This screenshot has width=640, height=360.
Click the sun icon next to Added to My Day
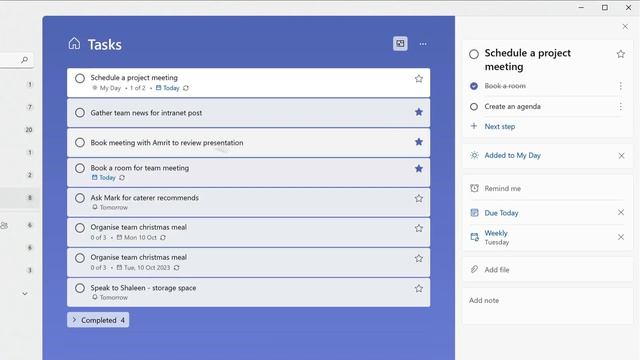(x=474, y=155)
